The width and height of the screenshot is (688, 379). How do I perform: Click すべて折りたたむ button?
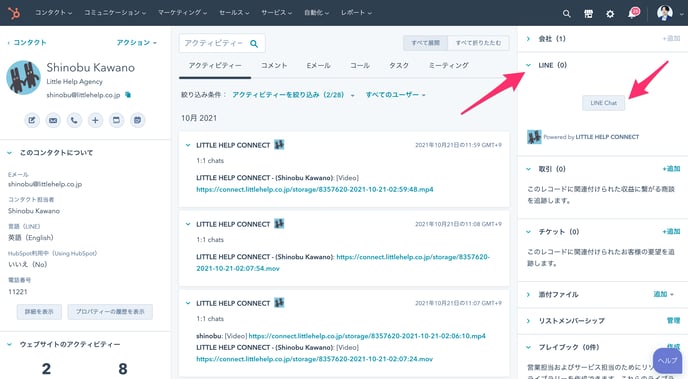[478, 43]
